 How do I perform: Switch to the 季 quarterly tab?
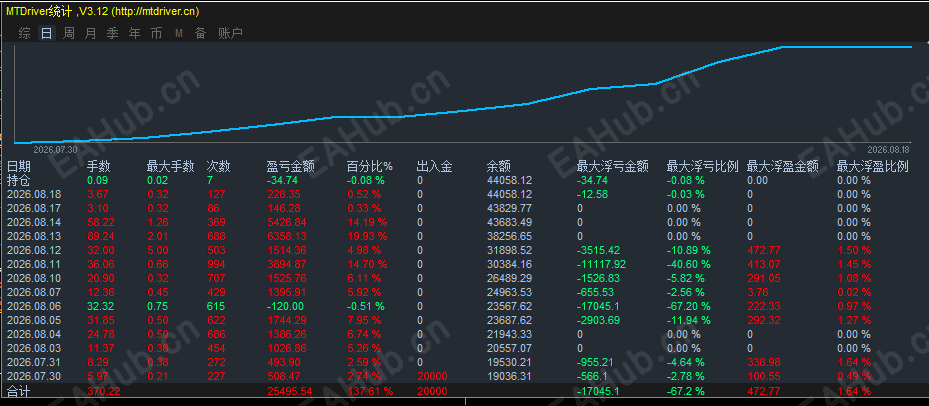(112, 33)
